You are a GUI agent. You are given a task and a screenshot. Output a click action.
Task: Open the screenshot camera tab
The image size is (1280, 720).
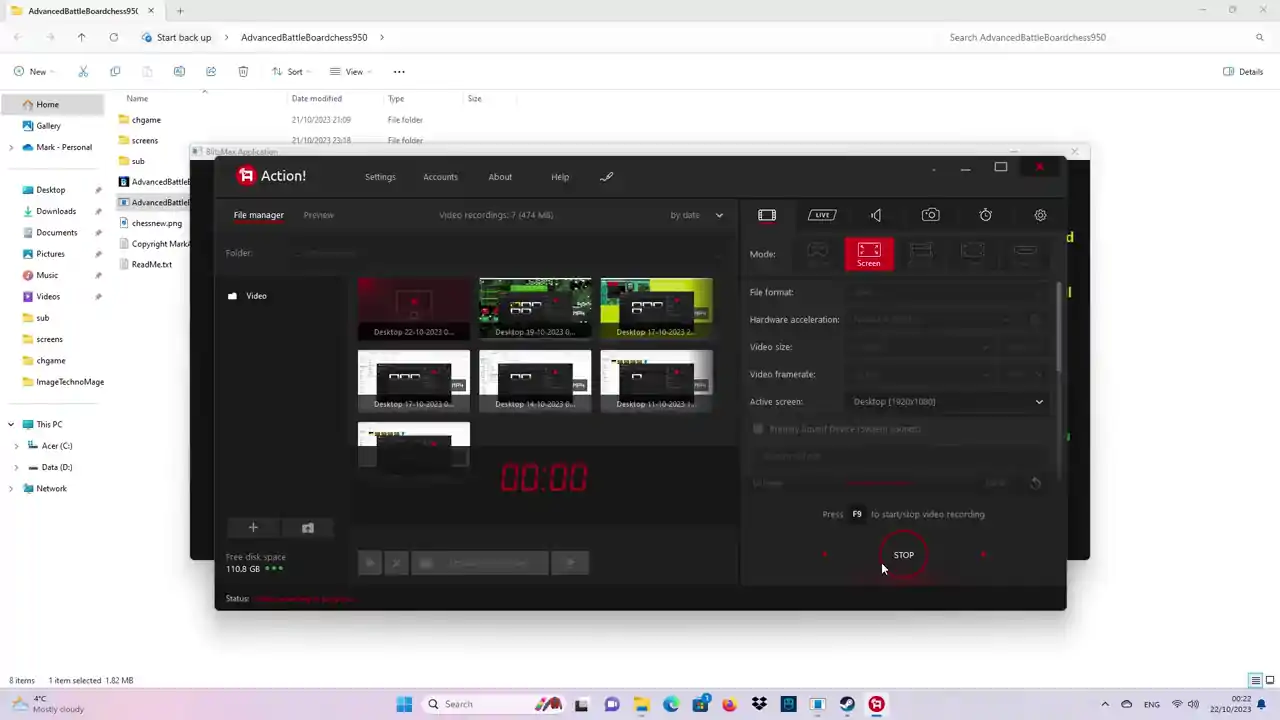click(931, 215)
